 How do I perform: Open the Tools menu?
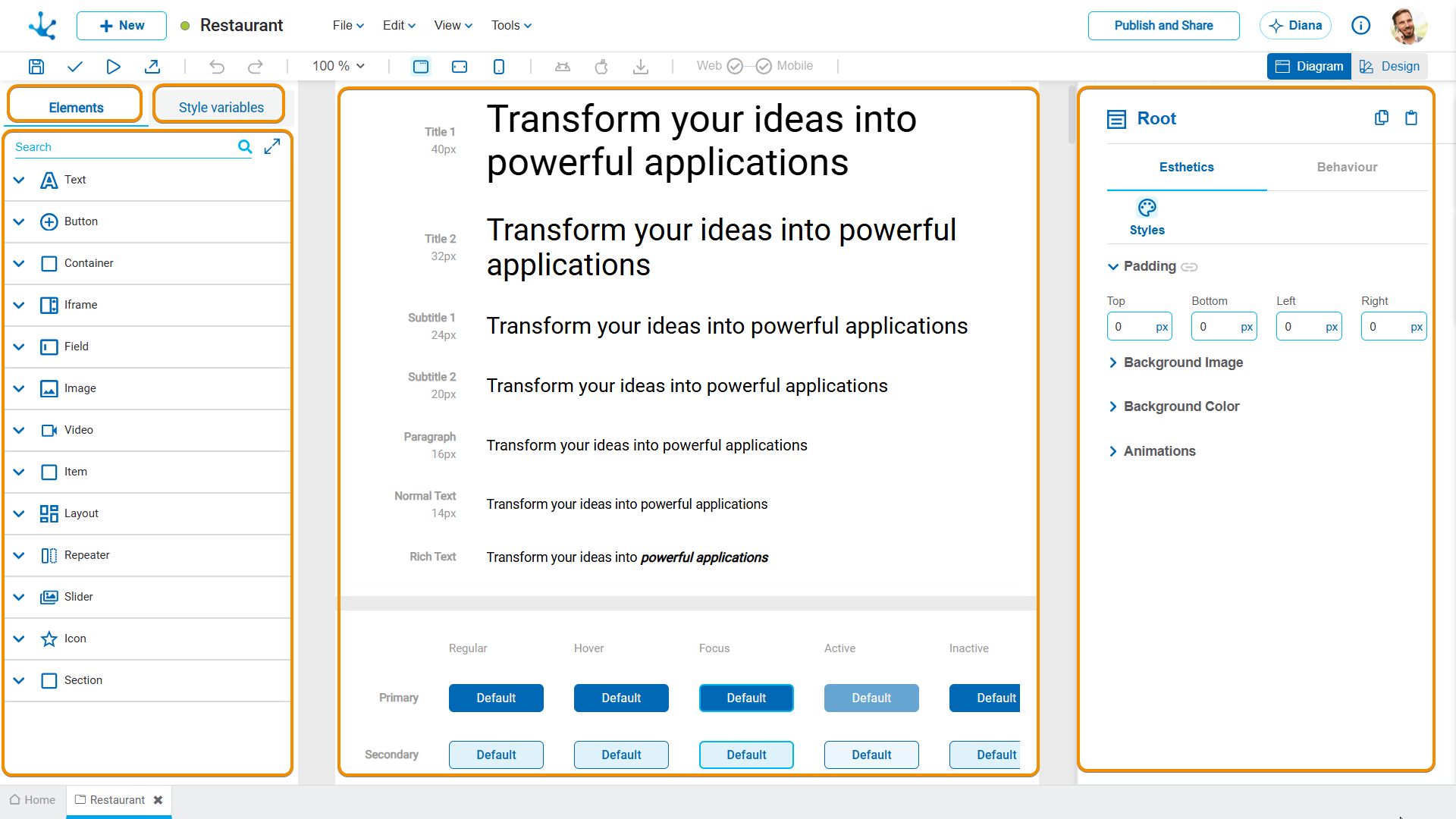coord(511,26)
